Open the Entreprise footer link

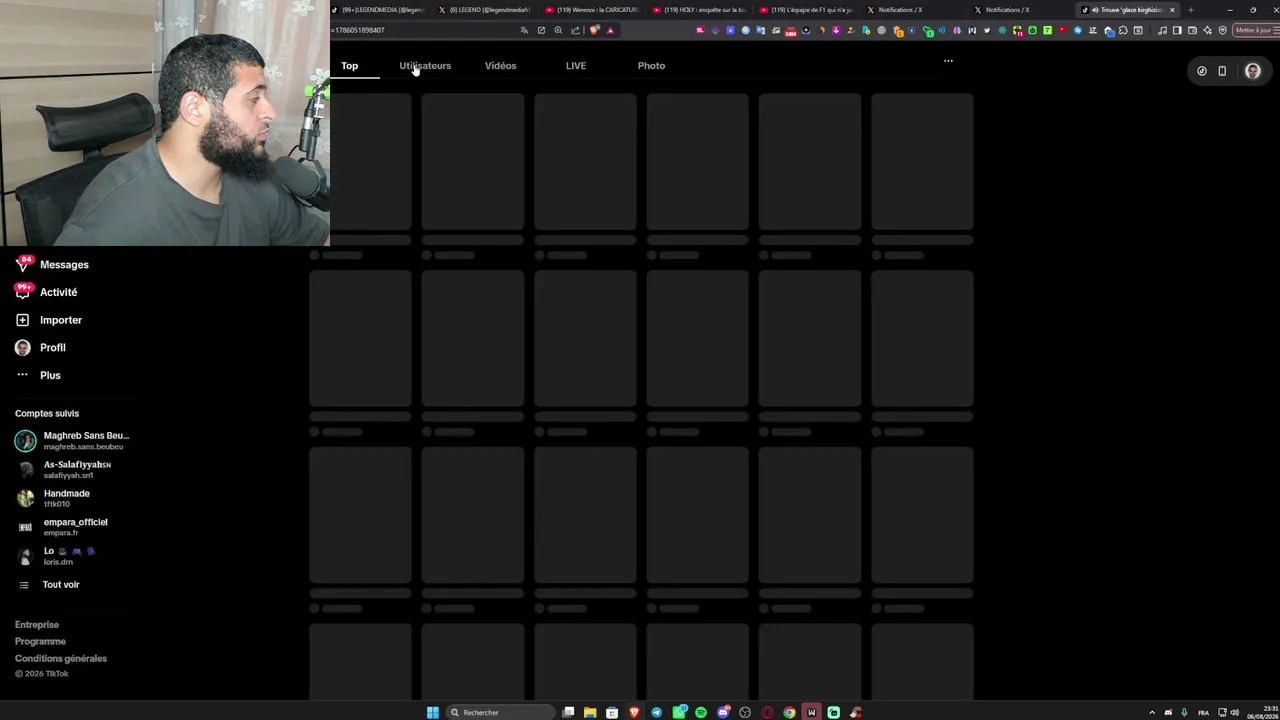(x=37, y=625)
